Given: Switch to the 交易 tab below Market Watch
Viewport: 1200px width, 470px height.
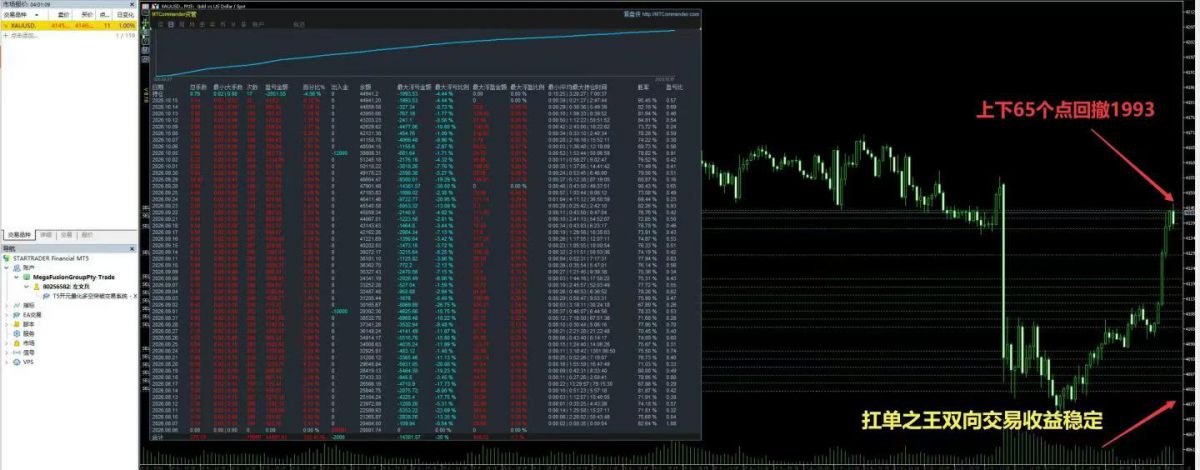Looking at the screenshot, I should 66,234.
